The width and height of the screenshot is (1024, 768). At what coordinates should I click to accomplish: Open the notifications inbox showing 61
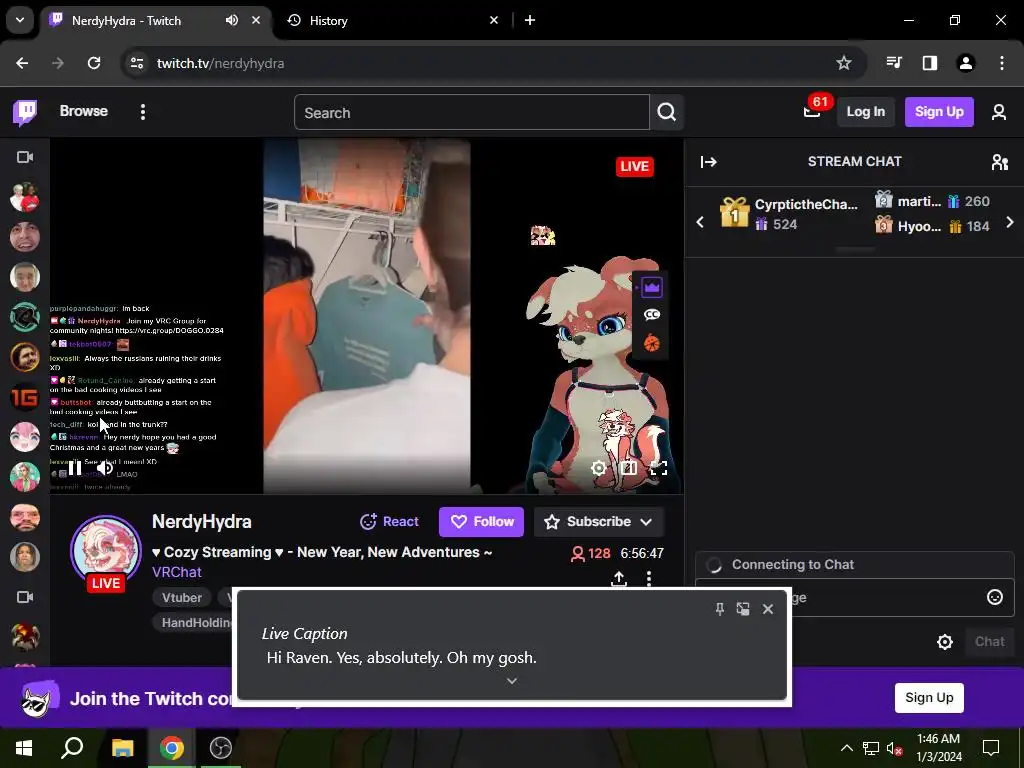[x=812, y=111]
